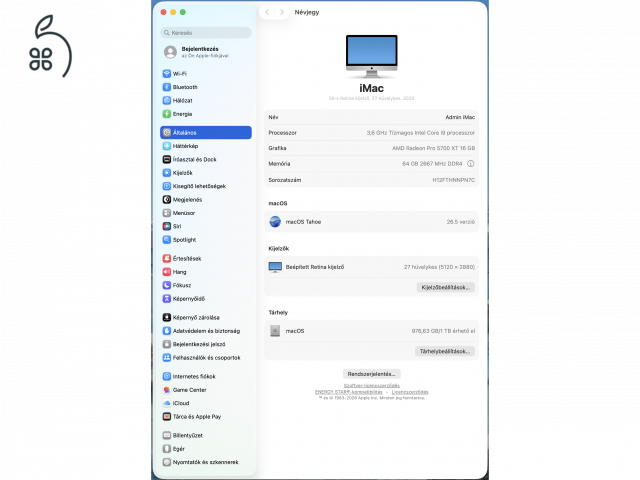The width and height of the screenshot is (640, 480).
Task: Select Bejelentkezési jelszó icon
Action: click(x=167, y=344)
